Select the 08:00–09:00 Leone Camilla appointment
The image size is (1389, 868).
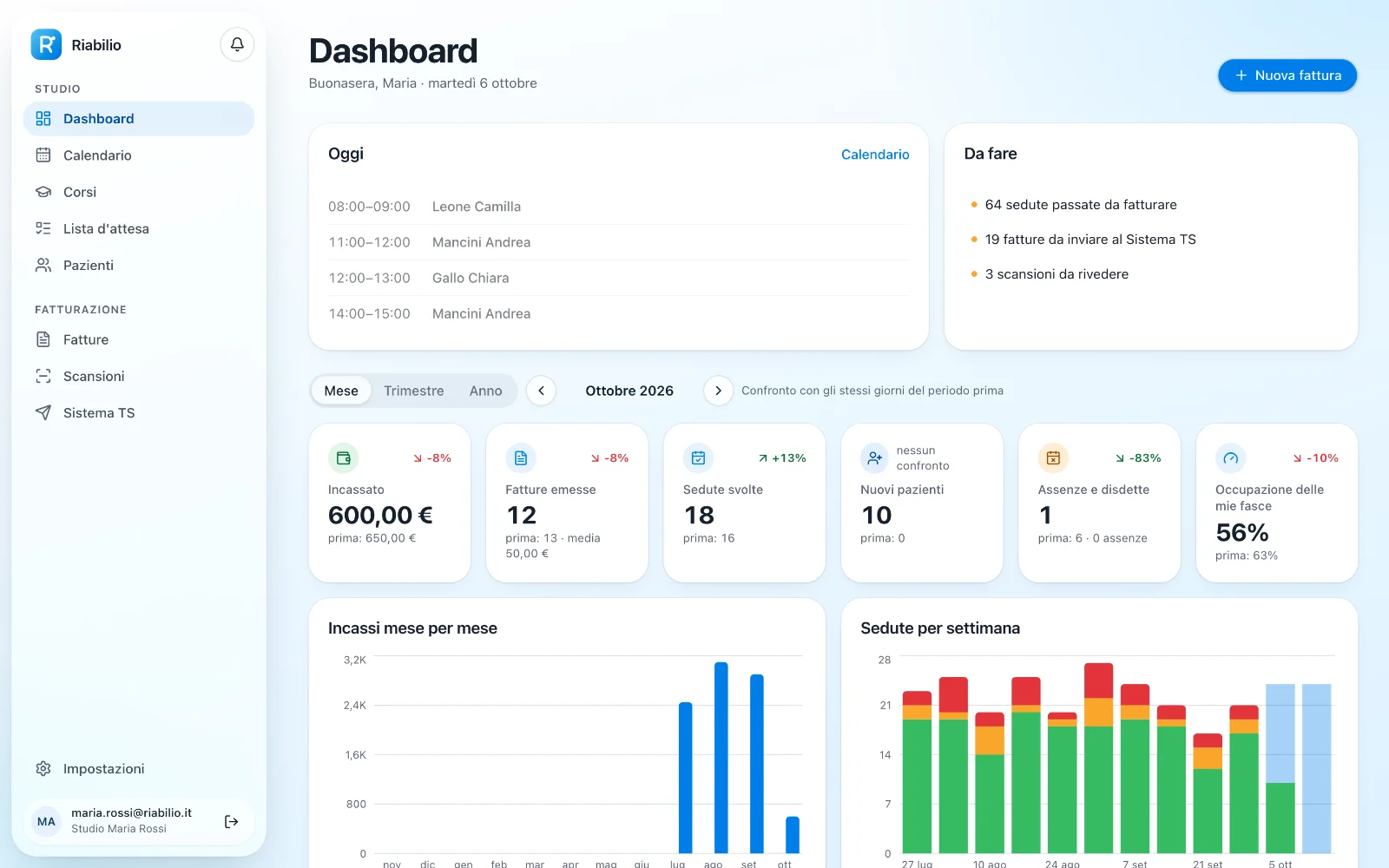pos(619,207)
